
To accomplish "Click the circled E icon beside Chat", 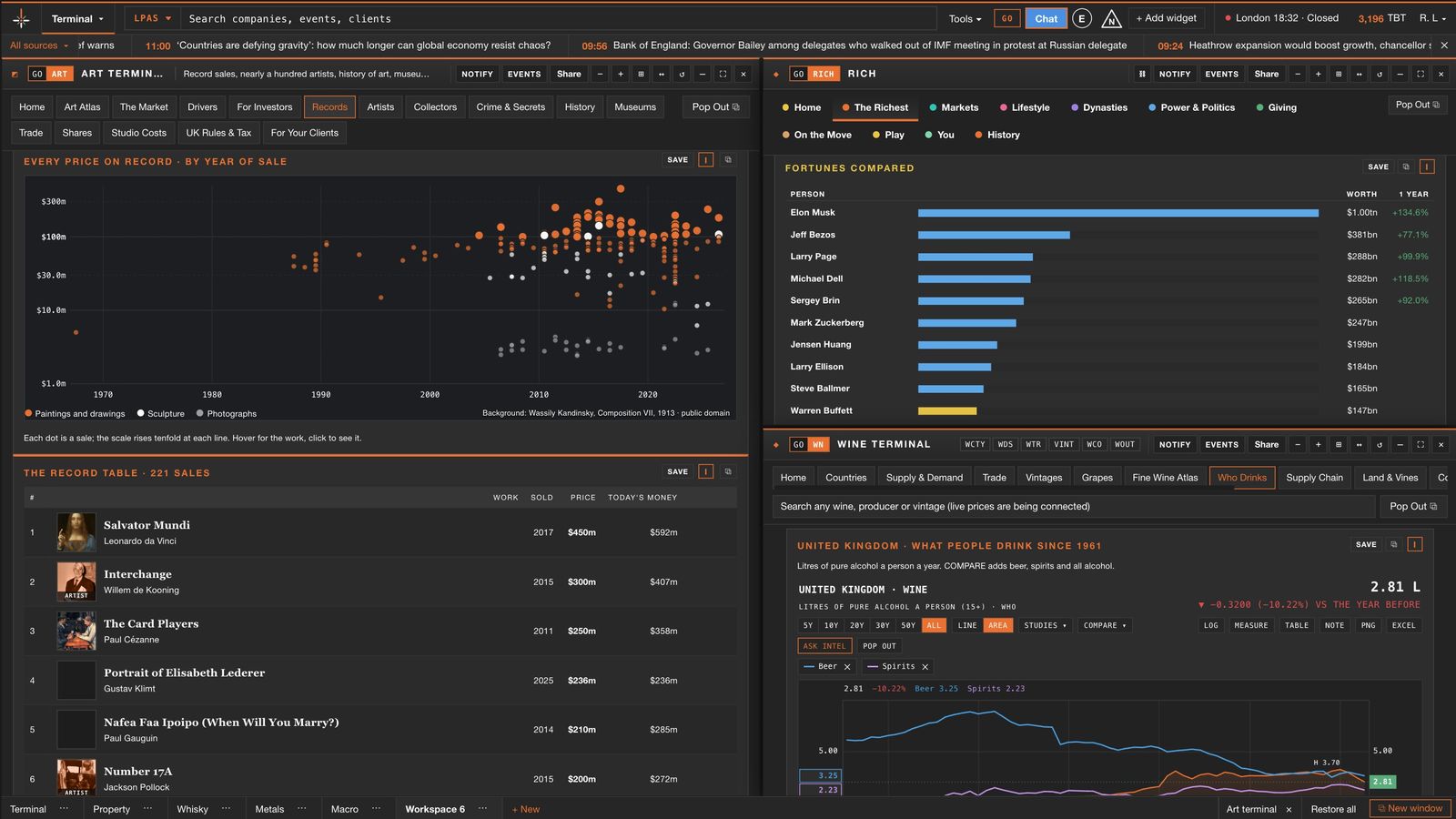I will coord(1081,18).
